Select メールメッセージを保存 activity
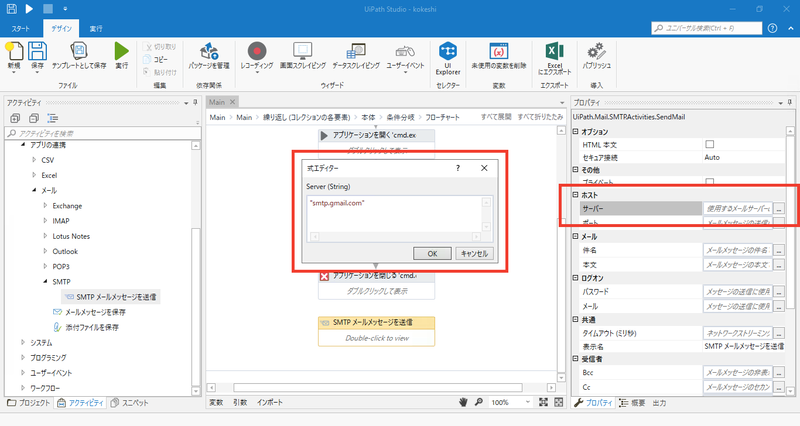 pos(89,312)
